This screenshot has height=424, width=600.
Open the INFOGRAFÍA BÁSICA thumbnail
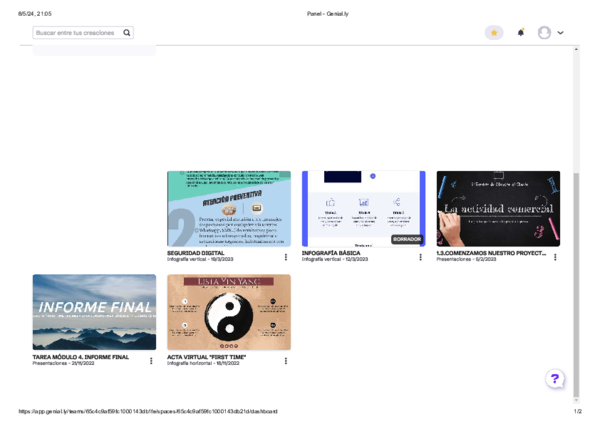point(363,208)
